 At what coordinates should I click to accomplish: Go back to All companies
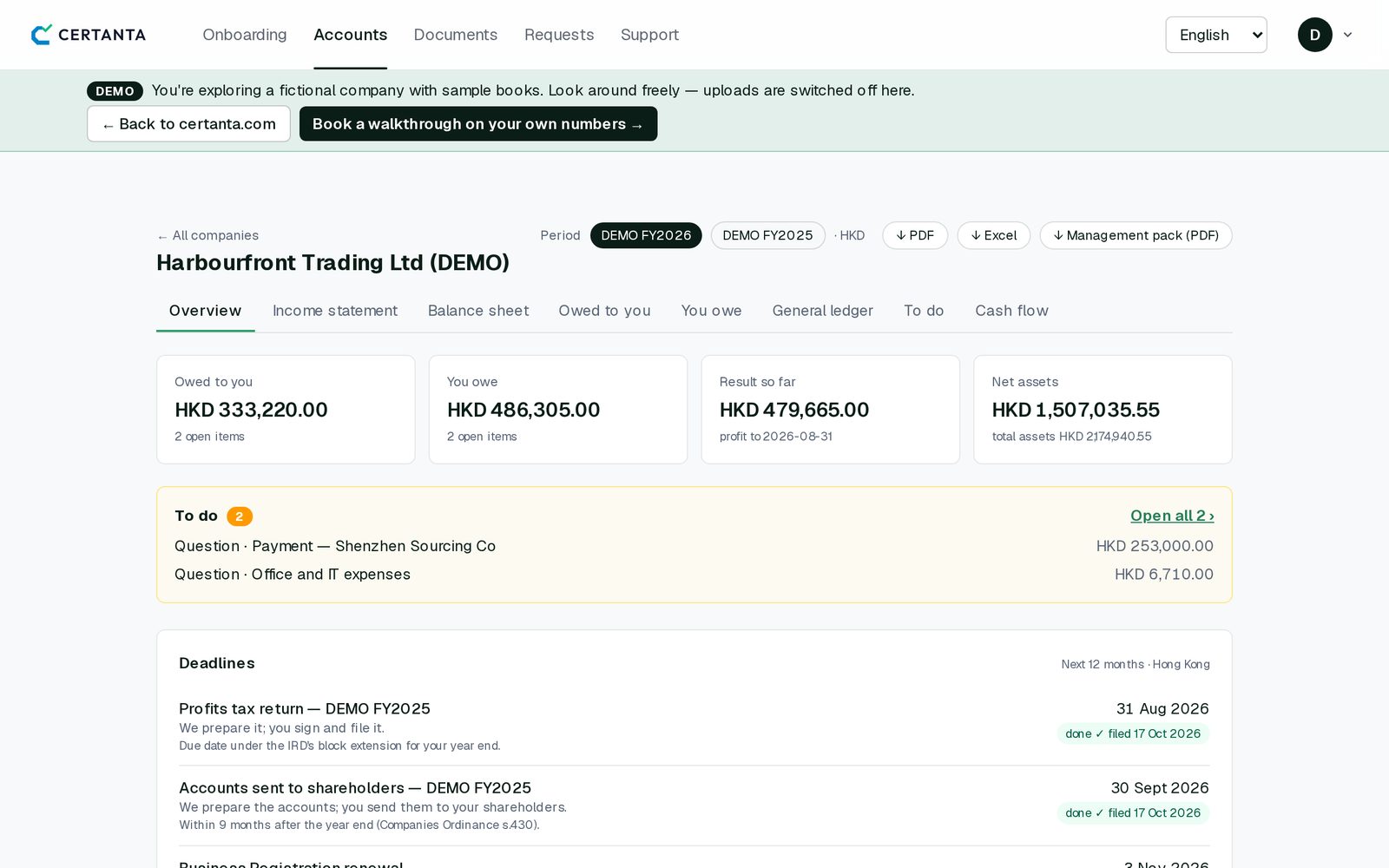(208, 235)
